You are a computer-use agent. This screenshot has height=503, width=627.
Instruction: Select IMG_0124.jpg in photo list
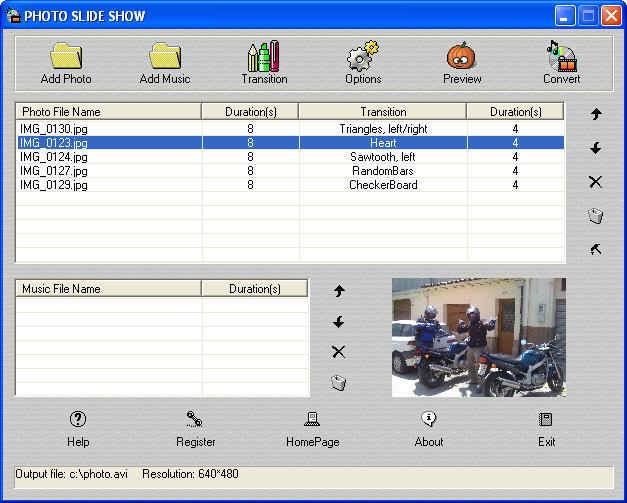pos(54,157)
